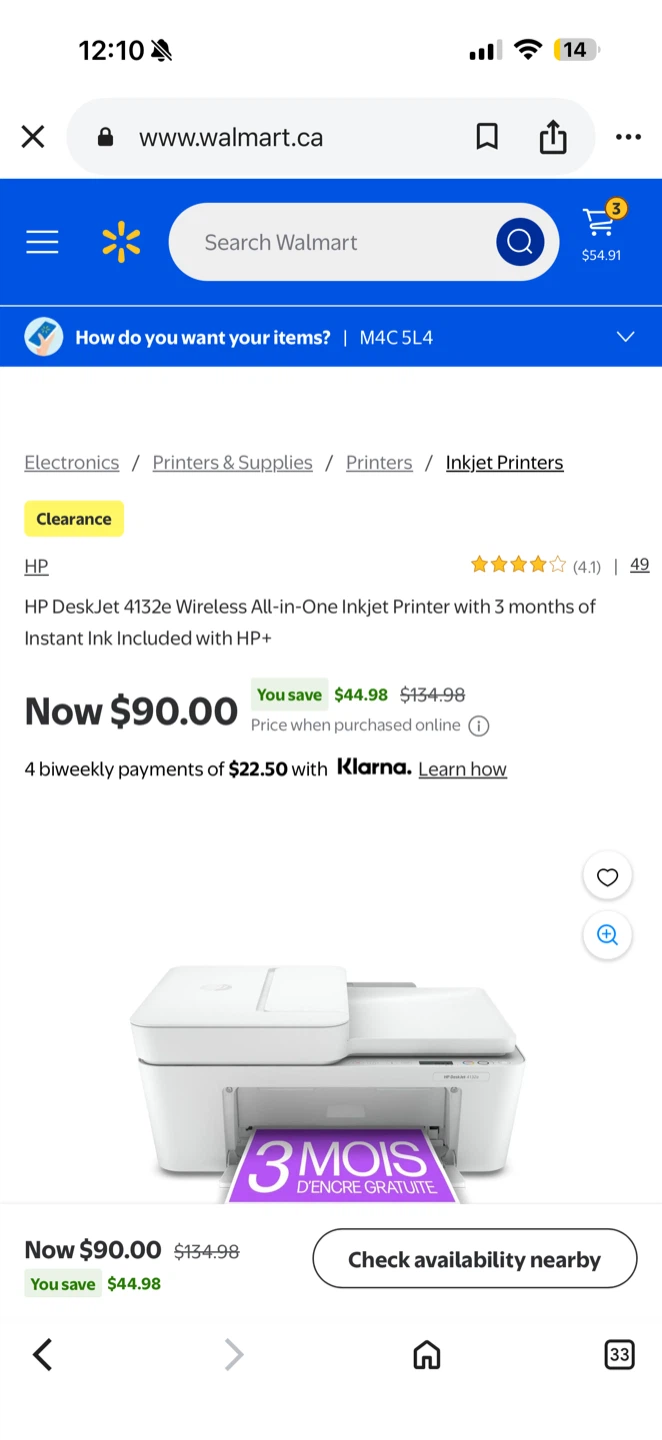
Task: Select the Electronics breadcrumb
Action: [71, 462]
